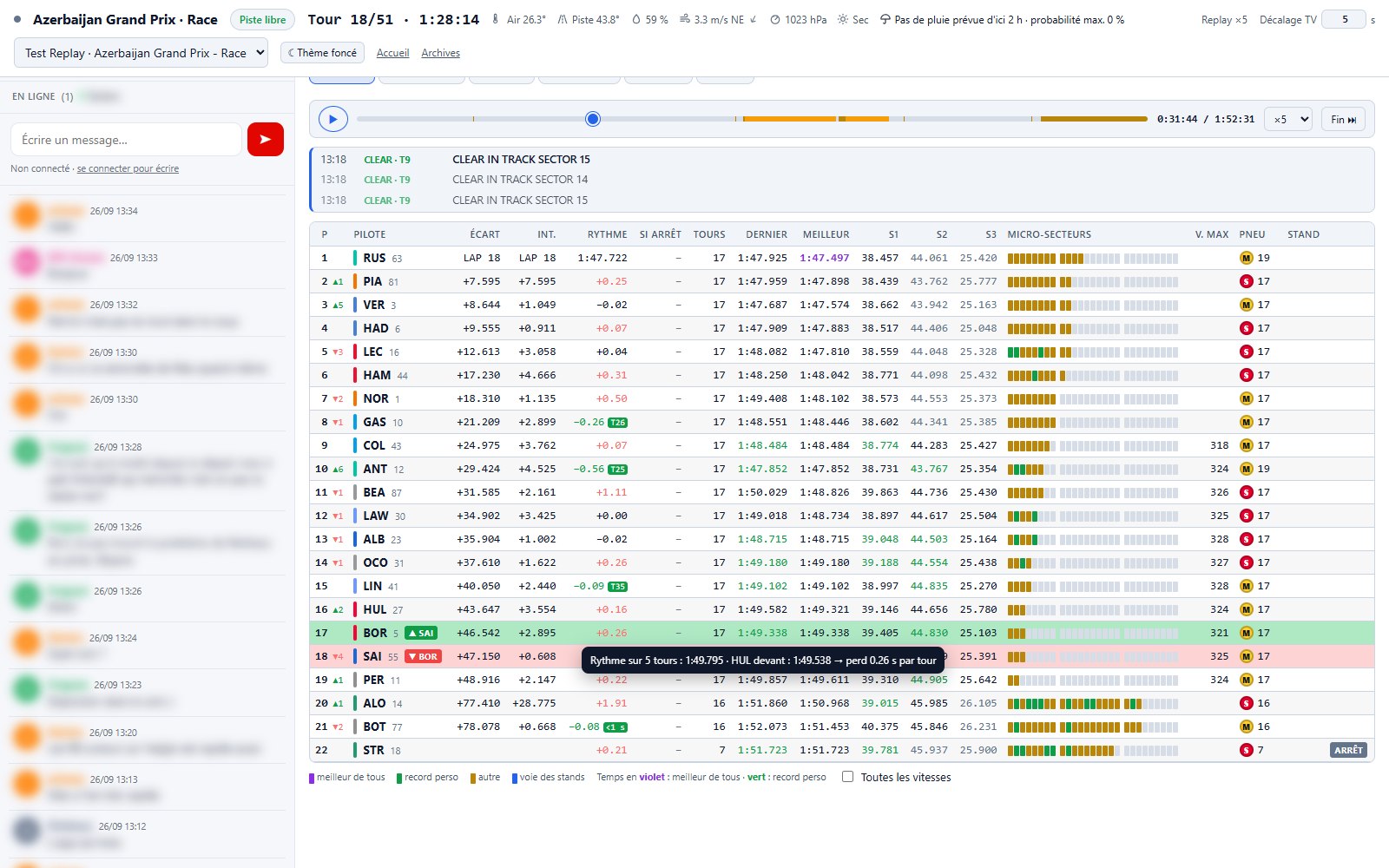
Task: Click the SI ARRÊT column header
Action: click(660, 234)
